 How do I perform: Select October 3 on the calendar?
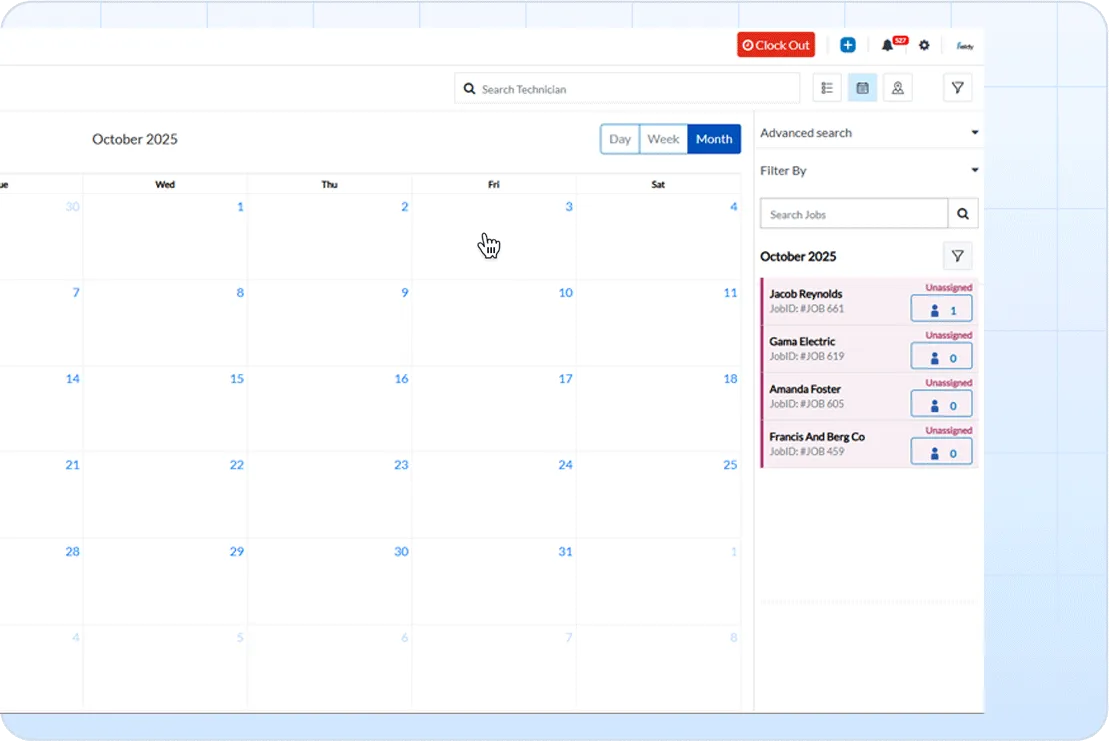(x=569, y=207)
